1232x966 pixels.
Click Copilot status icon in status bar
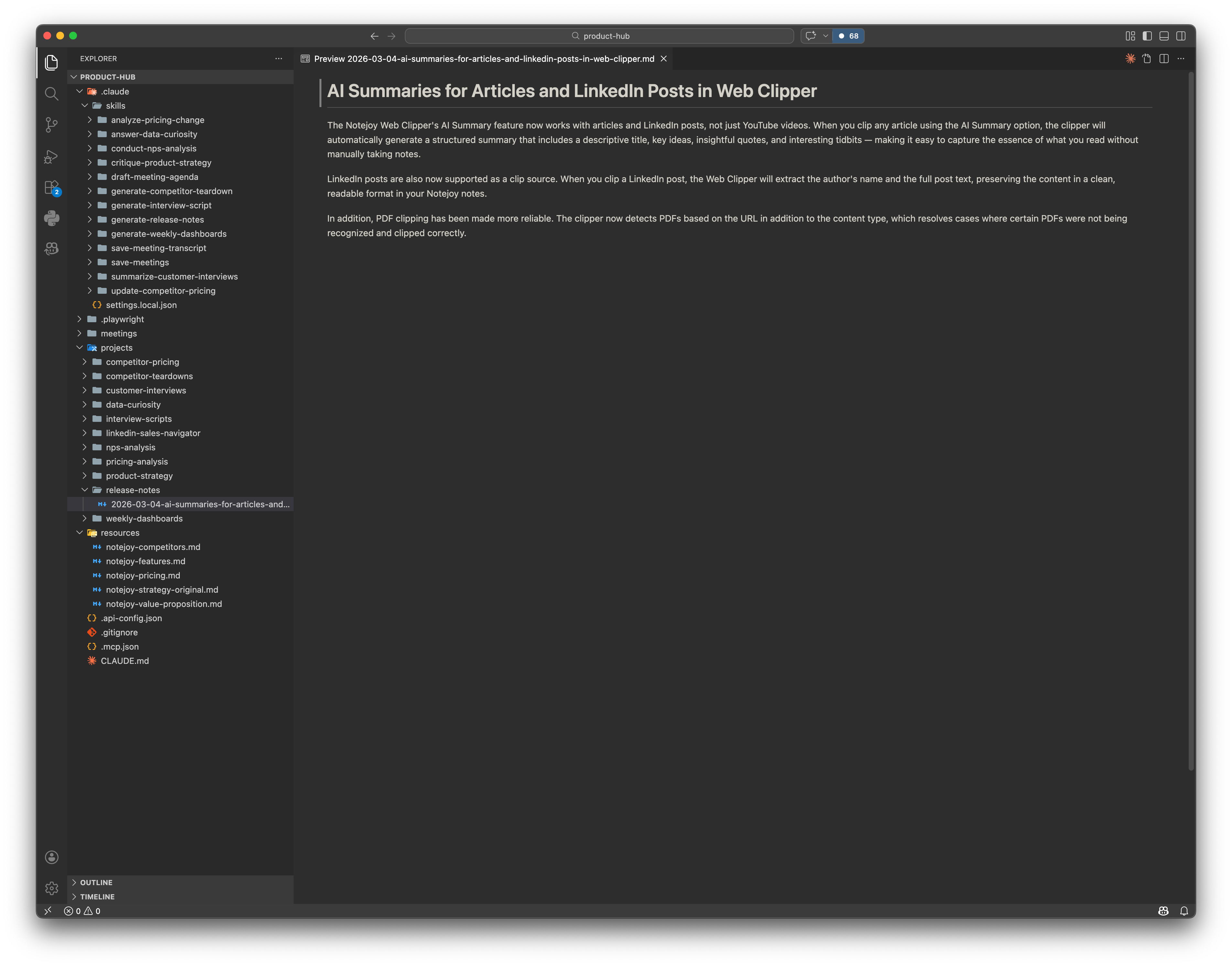click(1163, 911)
